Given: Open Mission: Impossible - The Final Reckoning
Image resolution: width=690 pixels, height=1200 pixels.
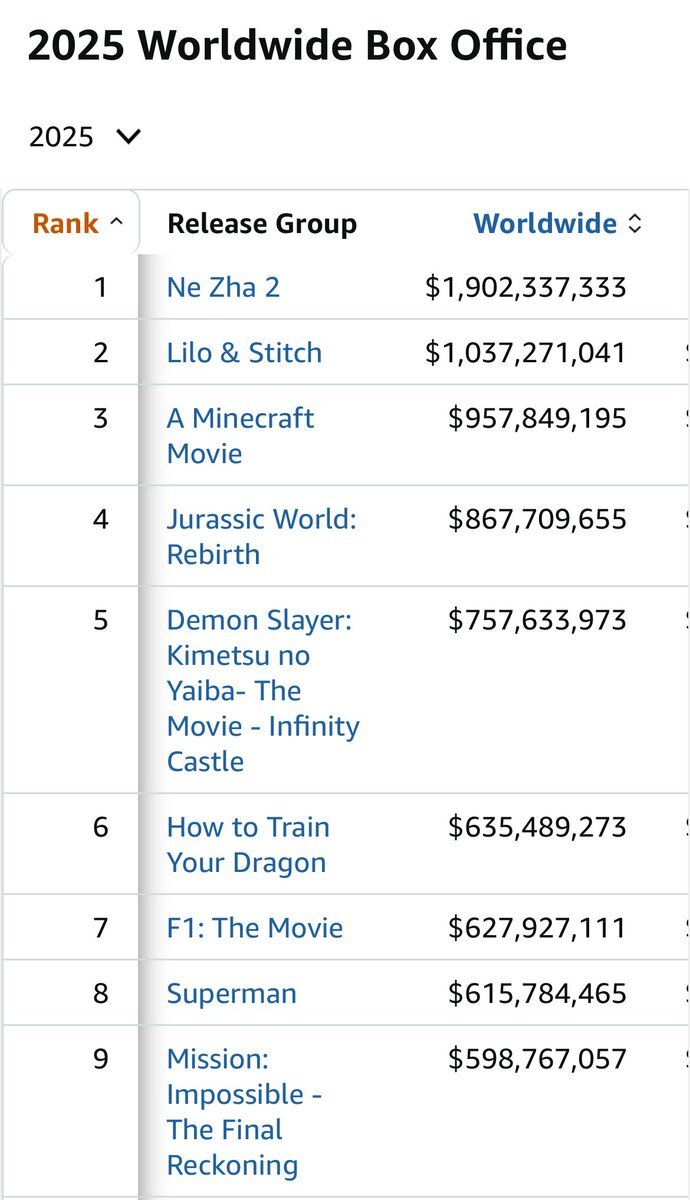Looking at the screenshot, I should [x=243, y=1111].
